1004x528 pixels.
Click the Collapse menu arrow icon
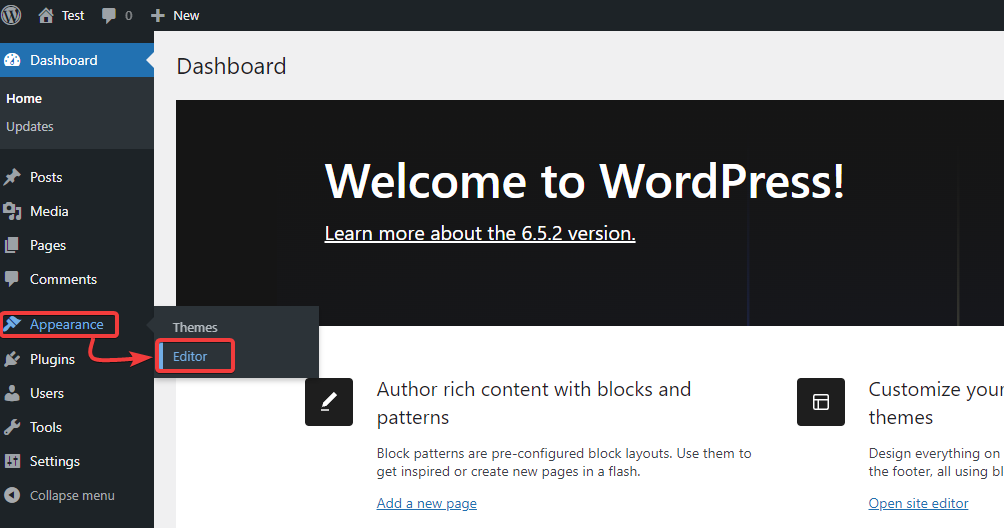[x=12, y=495]
